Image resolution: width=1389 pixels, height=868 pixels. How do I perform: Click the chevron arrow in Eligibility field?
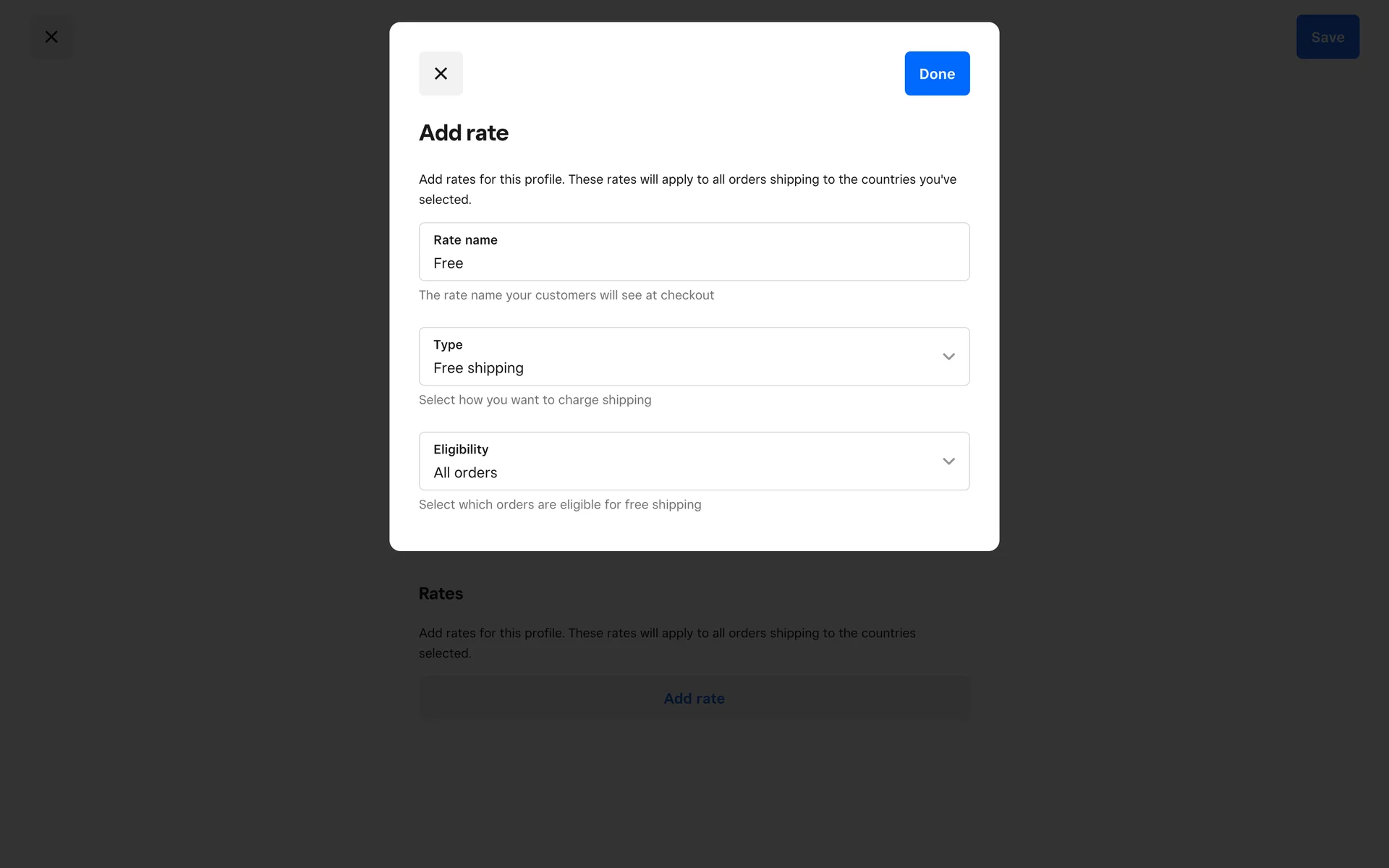pyautogui.click(x=948, y=461)
